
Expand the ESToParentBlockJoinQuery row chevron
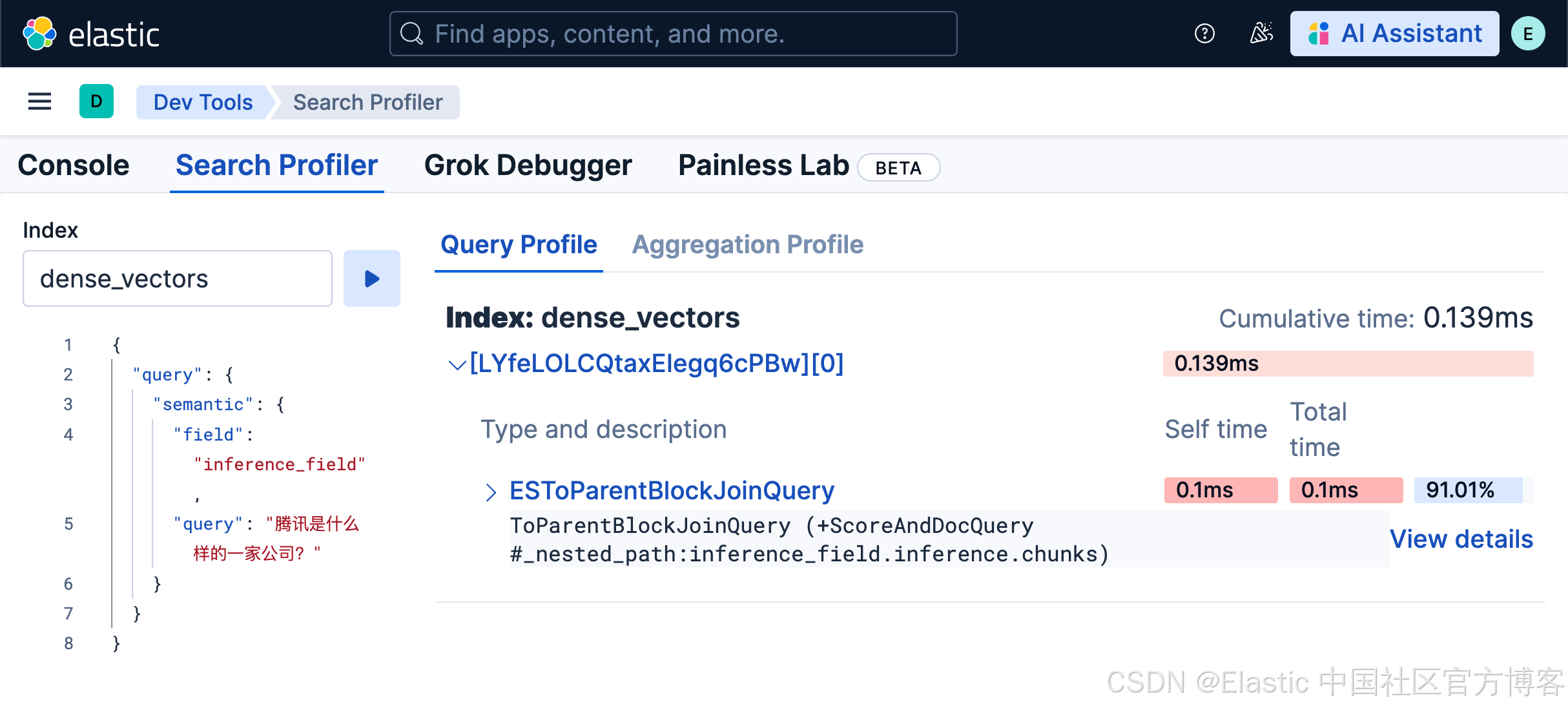coord(491,492)
